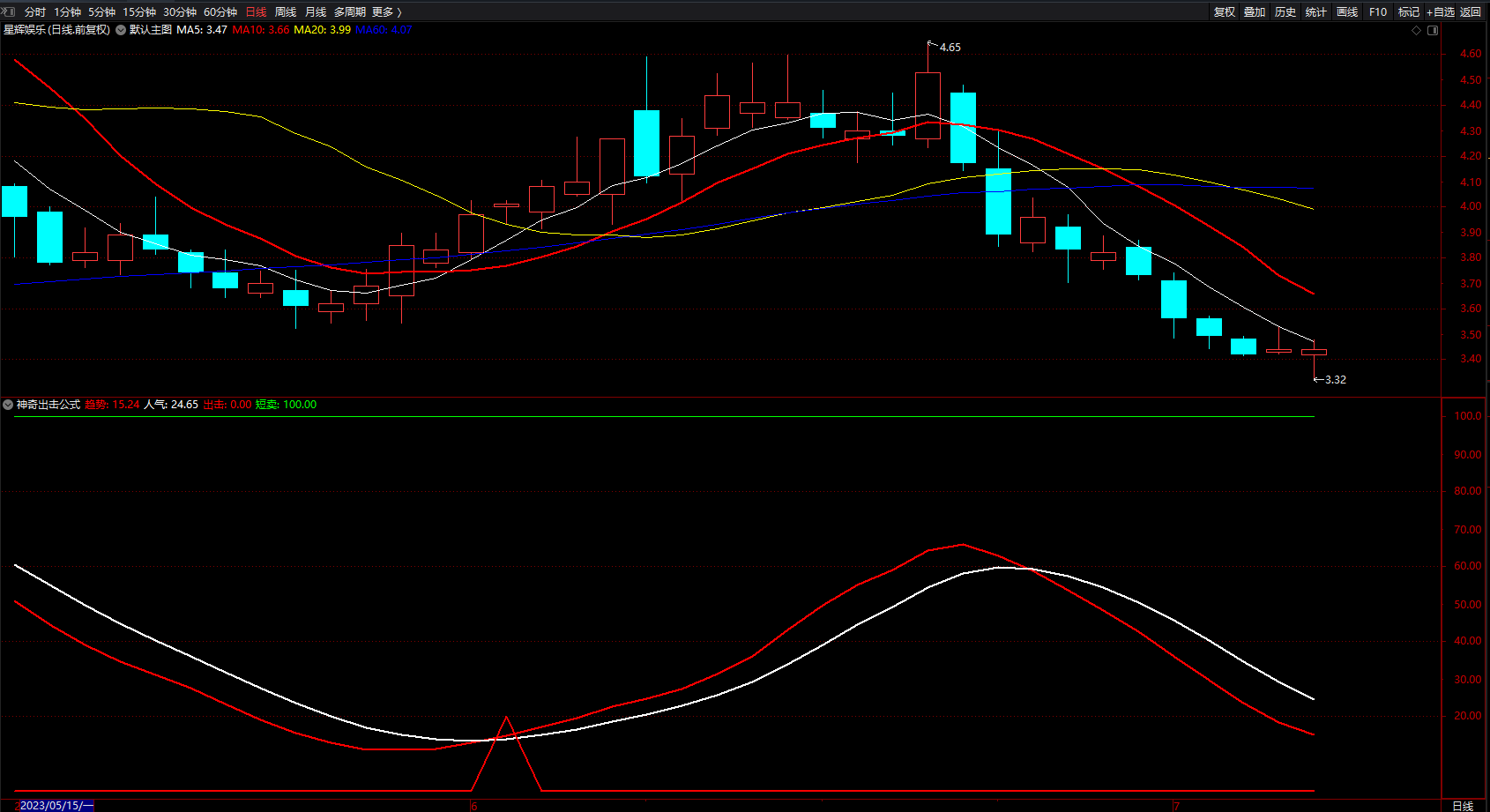Add stock via +自选 button

click(1441, 11)
